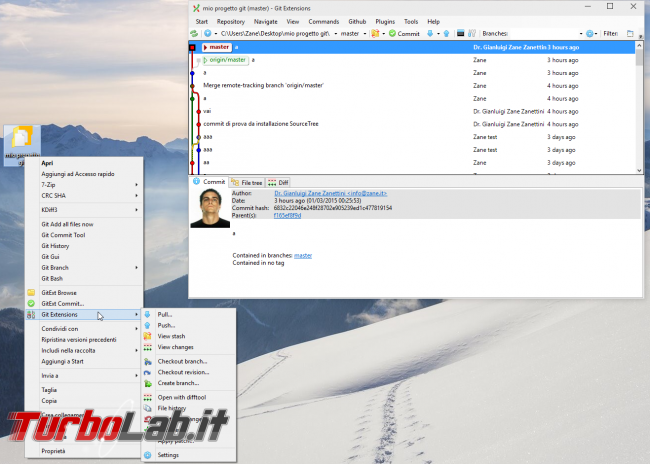This screenshot has height=464, width=650.
Task: Choose Apri in the context menu
Action: pos(84,163)
